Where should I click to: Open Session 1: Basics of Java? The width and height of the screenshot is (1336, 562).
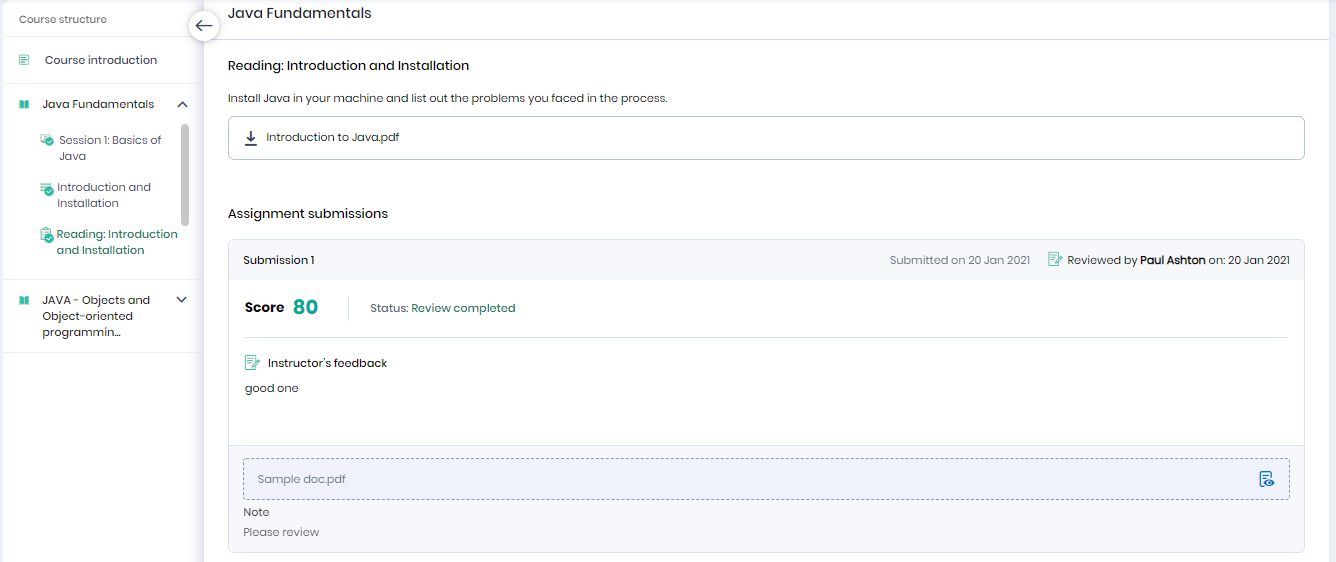(x=110, y=148)
